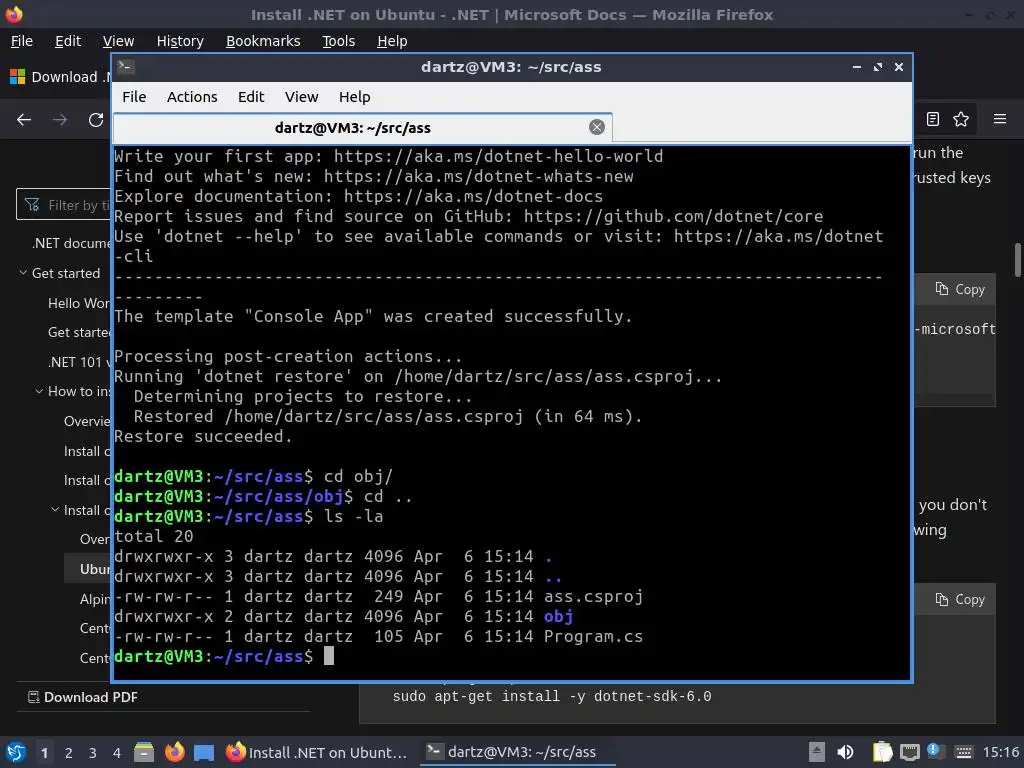Go back in Firefox
The width and height of the screenshot is (1024, 768).
24,120
